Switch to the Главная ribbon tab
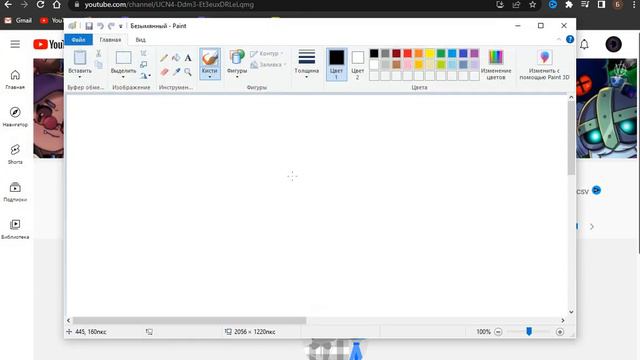This screenshot has height=360, width=640. [x=111, y=40]
